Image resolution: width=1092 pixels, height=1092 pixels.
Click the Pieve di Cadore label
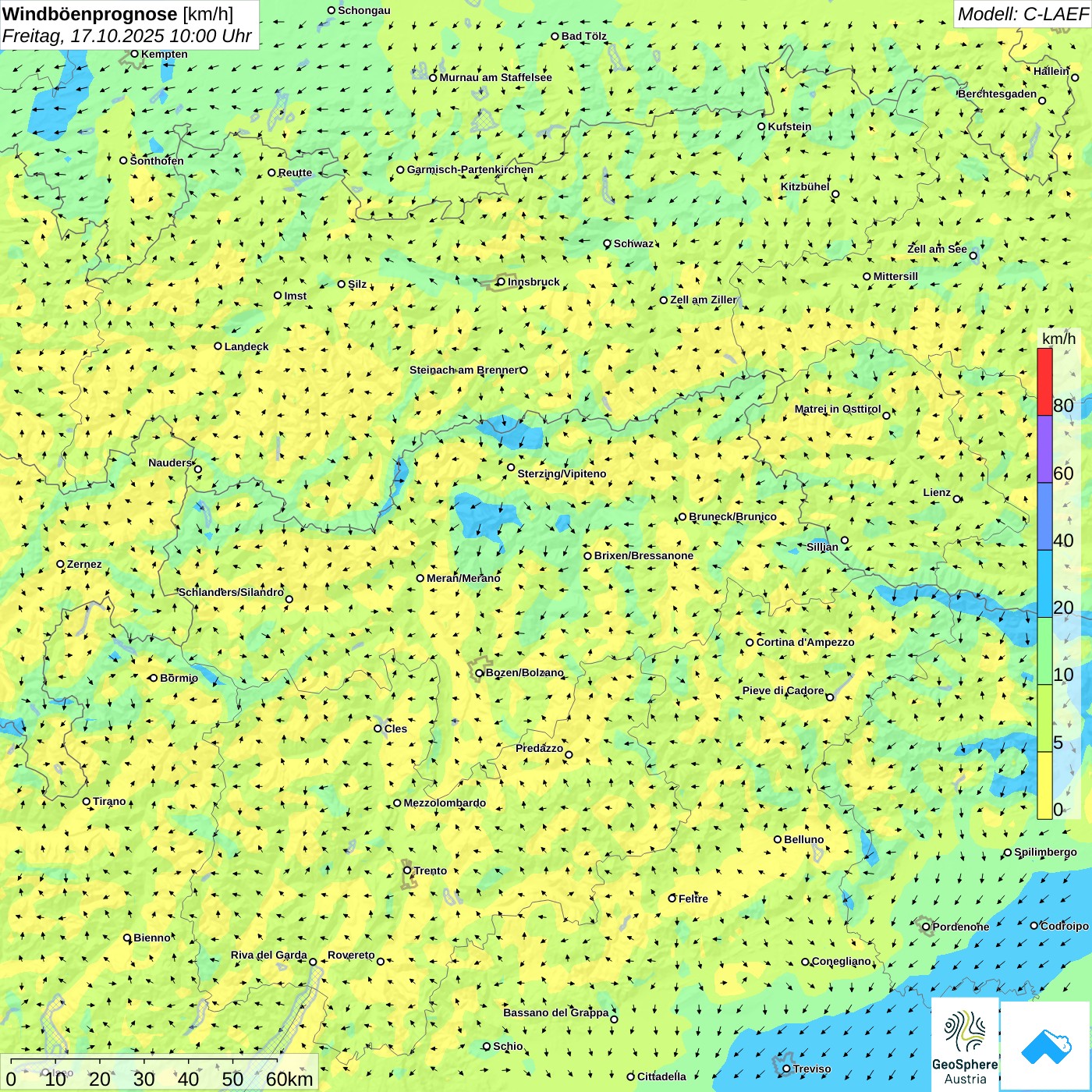(783, 690)
